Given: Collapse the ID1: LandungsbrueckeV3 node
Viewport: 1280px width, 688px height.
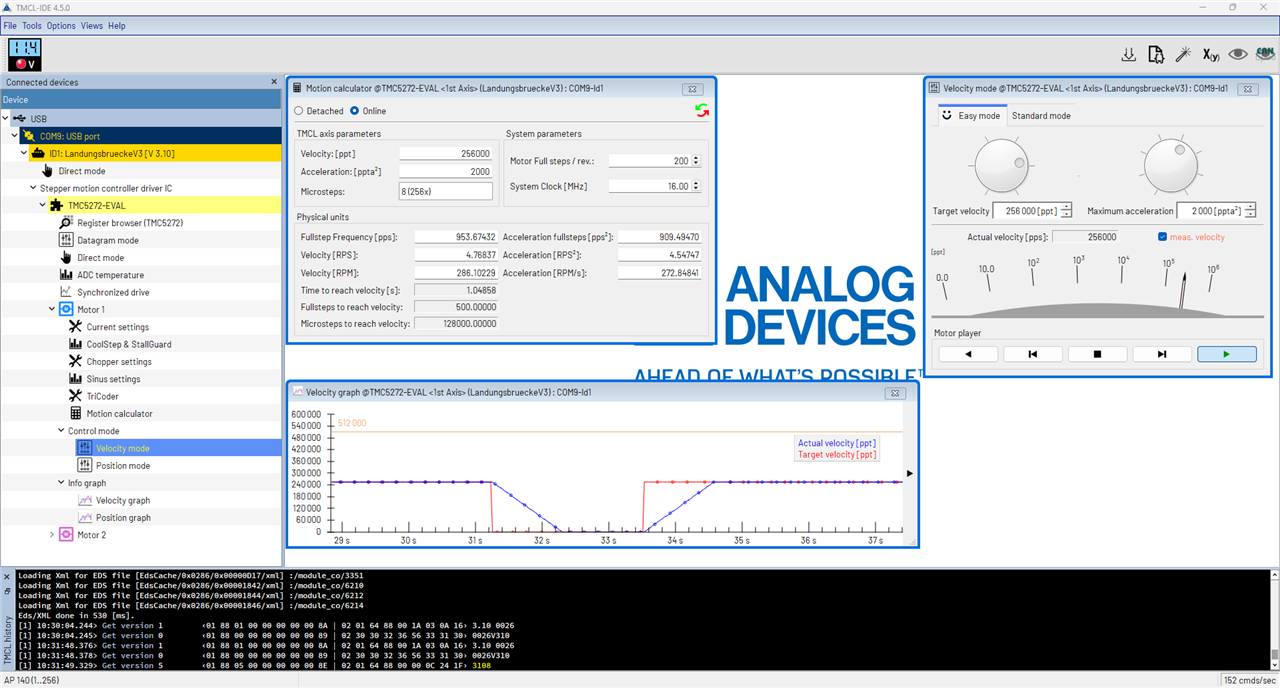Looking at the screenshot, I should [x=26, y=154].
